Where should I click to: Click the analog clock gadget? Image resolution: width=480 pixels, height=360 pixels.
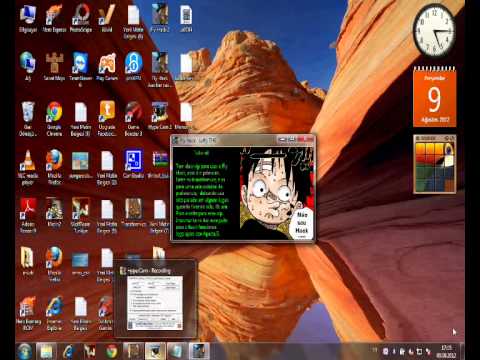click(x=434, y=31)
